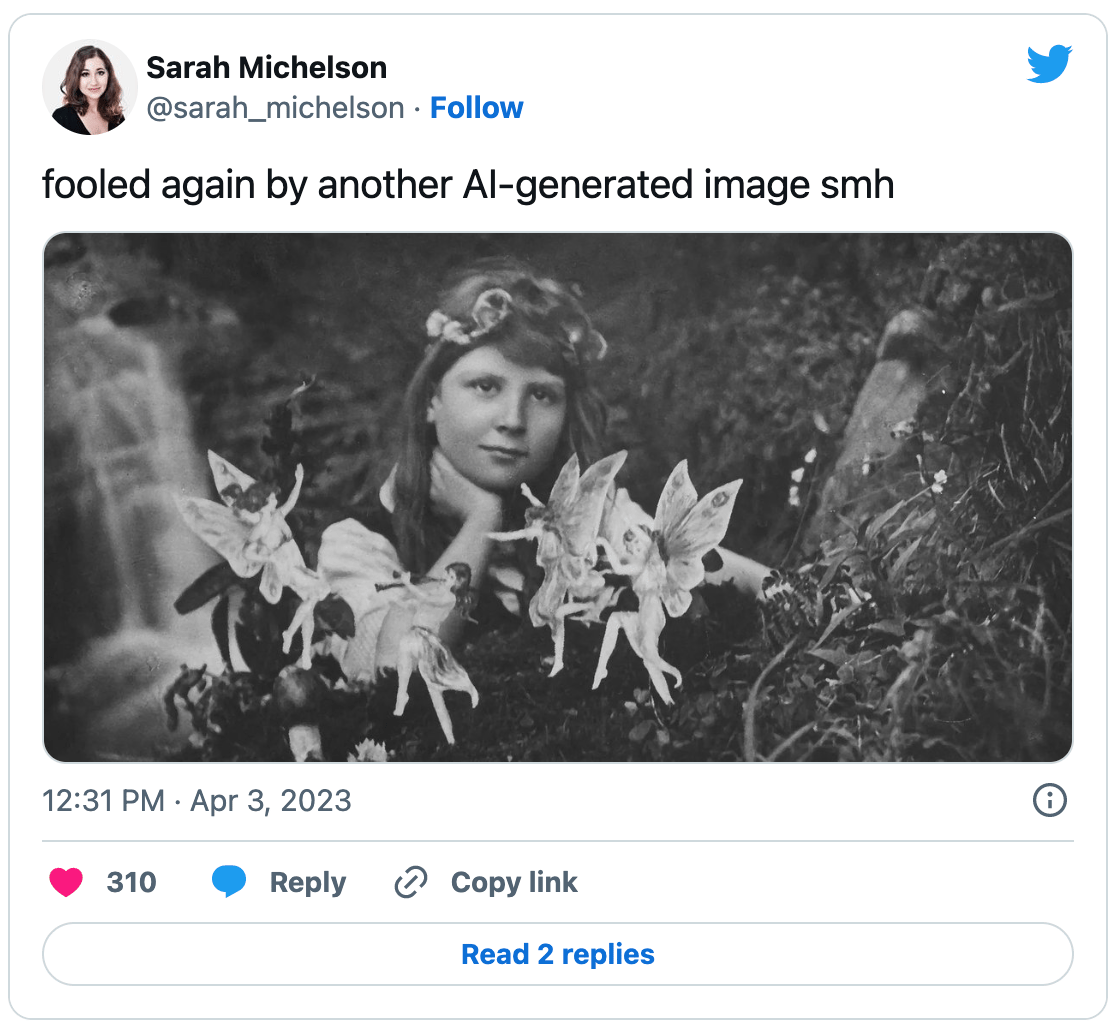Open the tweet info circle icon

[x=1049, y=800]
